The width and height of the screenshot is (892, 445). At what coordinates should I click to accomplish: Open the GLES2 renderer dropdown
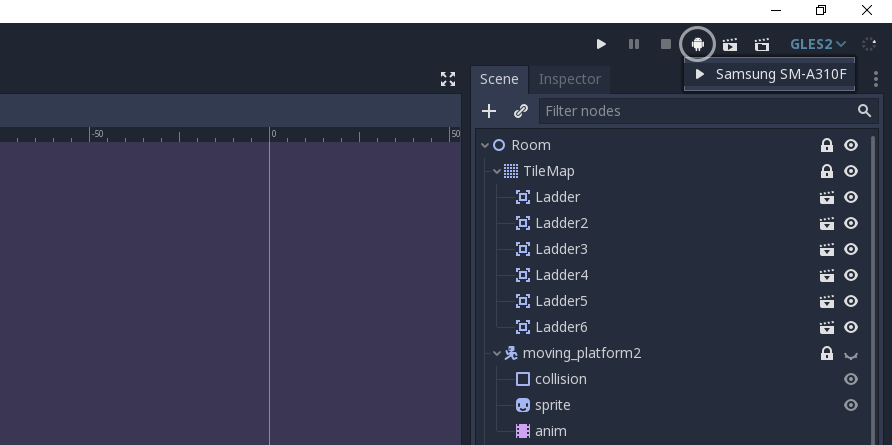[818, 44]
